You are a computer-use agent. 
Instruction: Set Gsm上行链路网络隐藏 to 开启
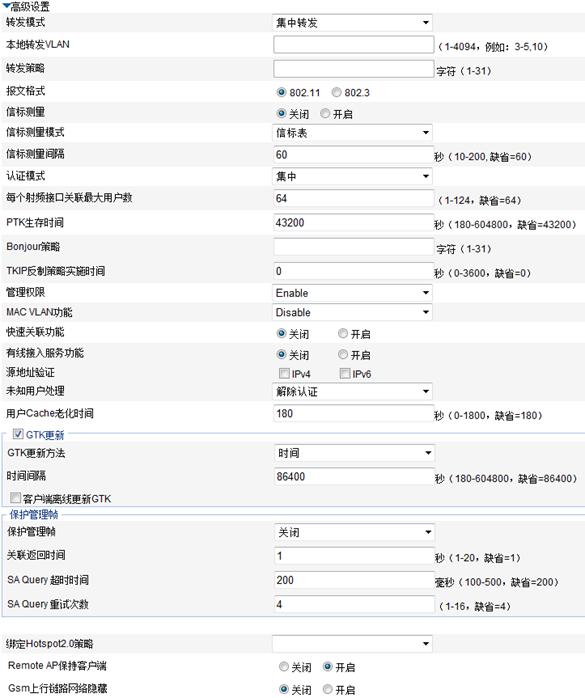[328, 689]
